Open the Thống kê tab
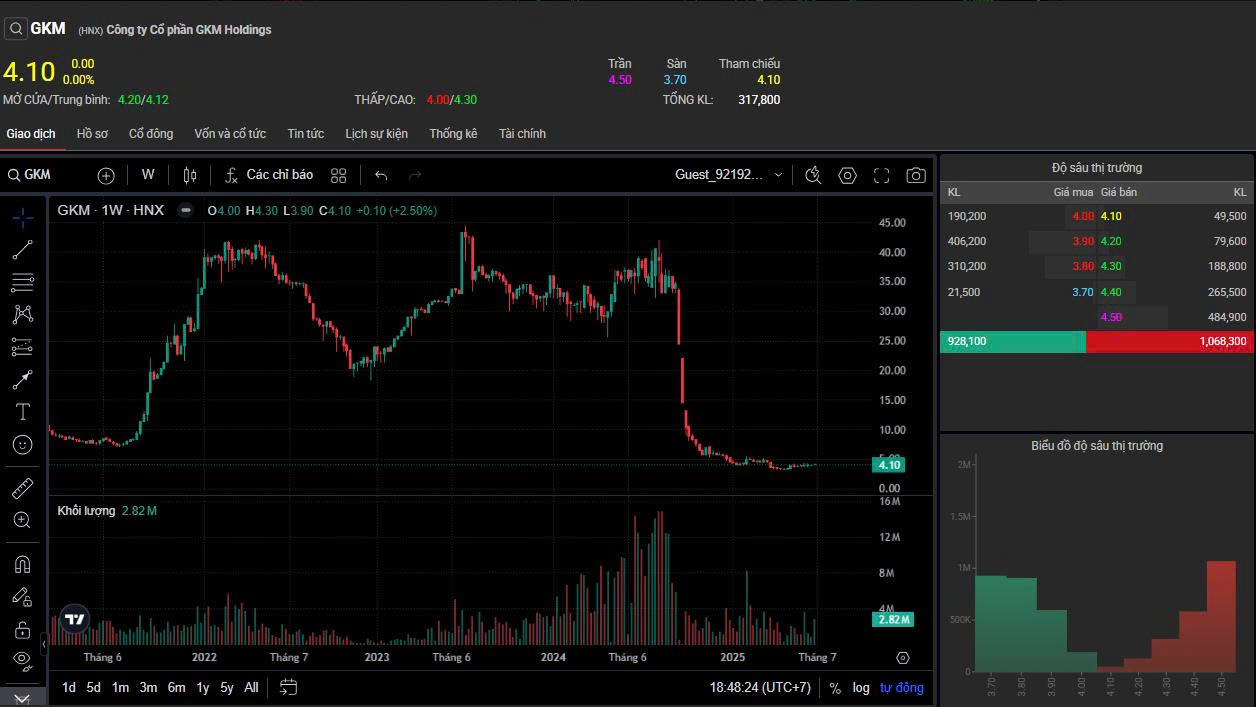Screen dimensions: 1256x707 click(x=453, y=134)
